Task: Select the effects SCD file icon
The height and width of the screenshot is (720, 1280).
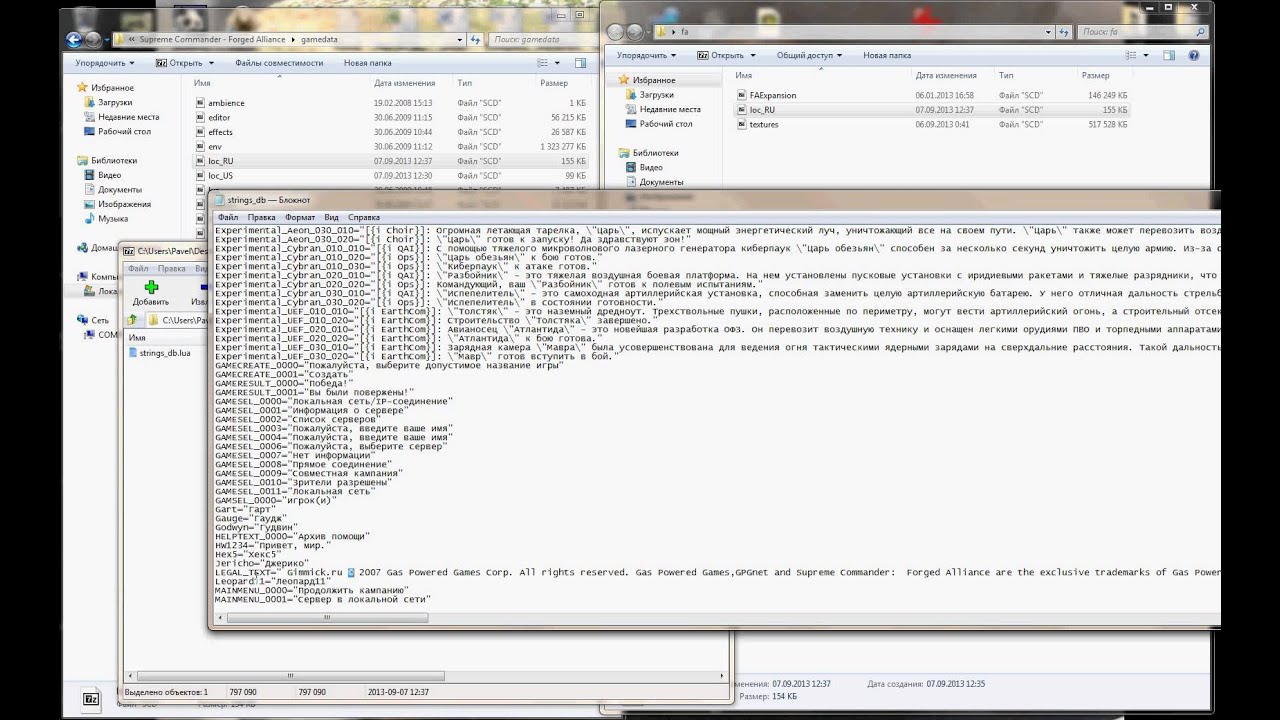Action: click(x=200, y=132)
